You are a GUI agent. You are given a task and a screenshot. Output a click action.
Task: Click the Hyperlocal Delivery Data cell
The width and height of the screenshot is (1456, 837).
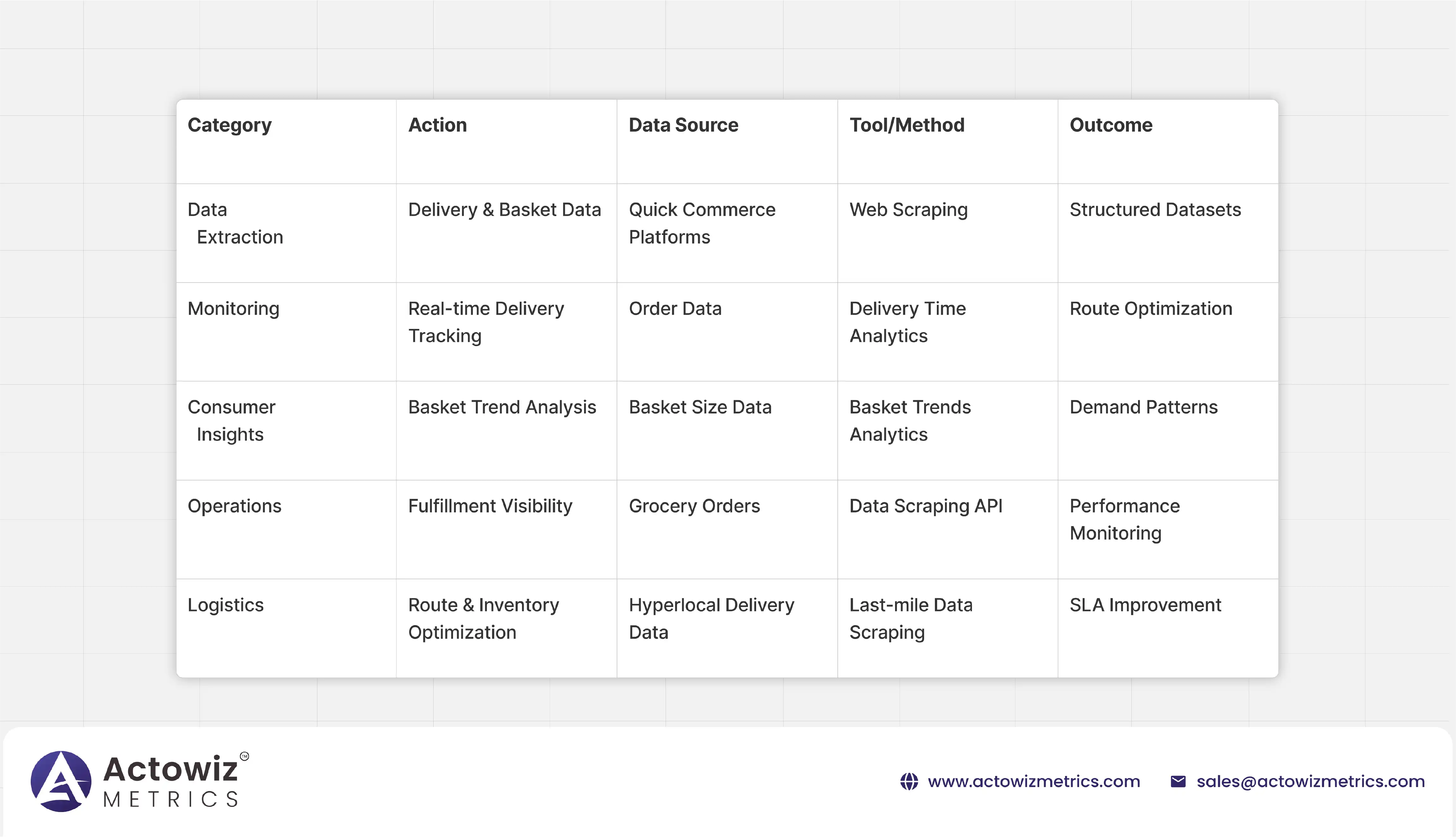[x=711, y=618]
